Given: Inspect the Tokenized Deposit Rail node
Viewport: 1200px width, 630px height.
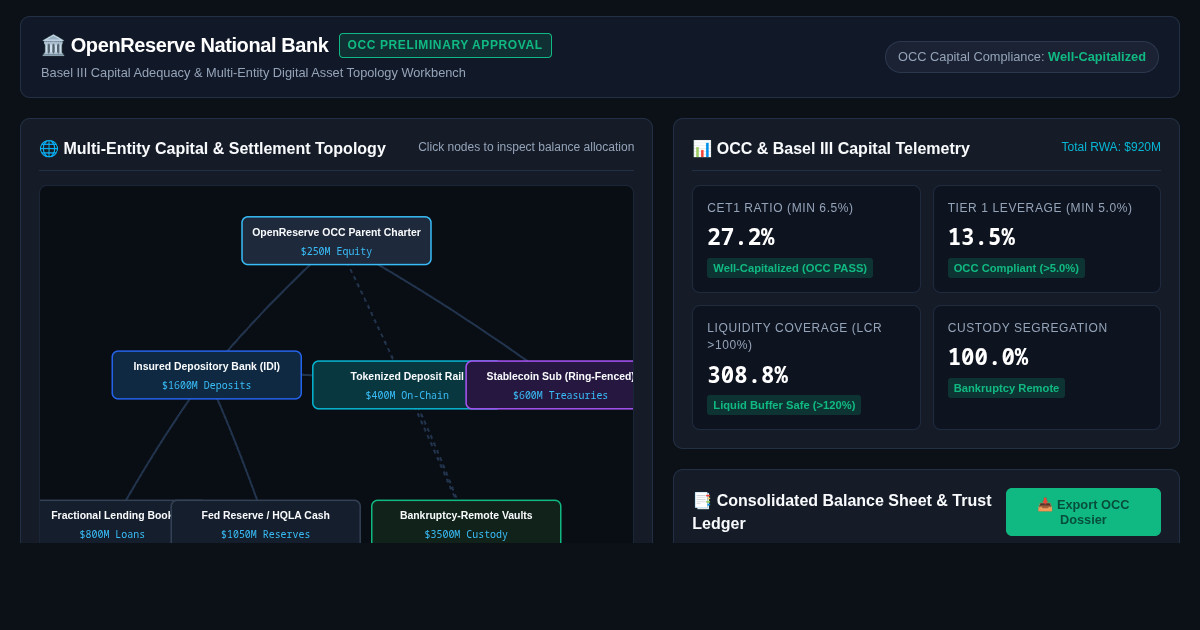Looking at the screenshot, I should click(x=390, y=385).
